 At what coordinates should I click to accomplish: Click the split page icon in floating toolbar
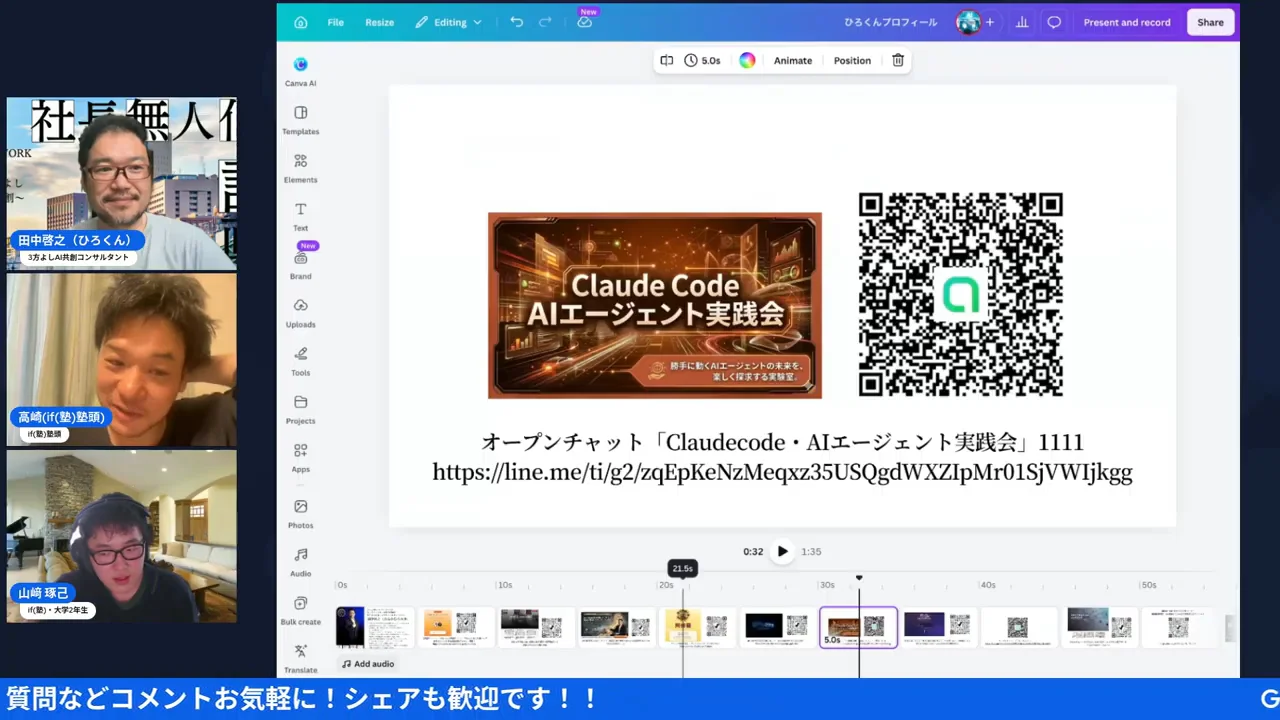[x=666, y=60]
